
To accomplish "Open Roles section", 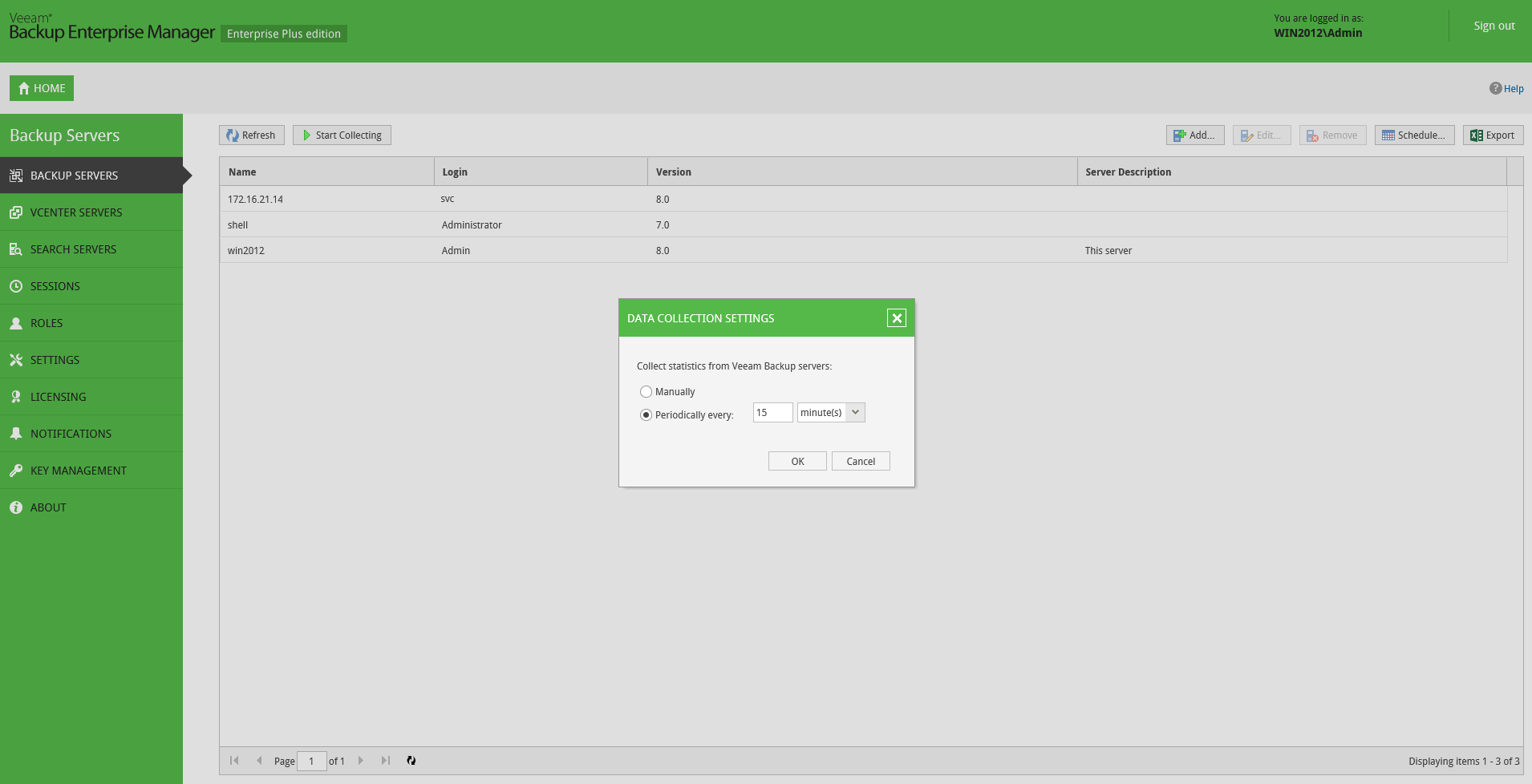I will coord(91,323).
